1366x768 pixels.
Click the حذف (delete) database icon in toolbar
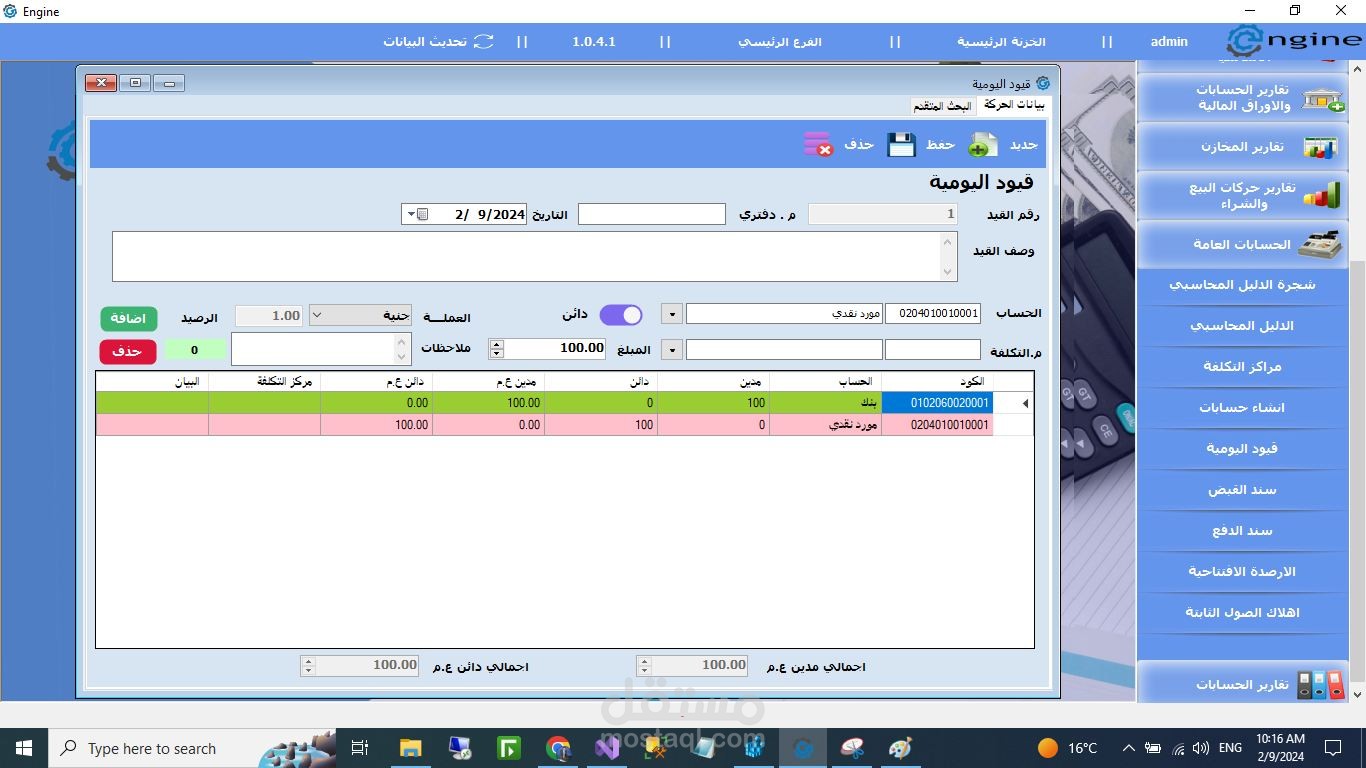(818, 145)
